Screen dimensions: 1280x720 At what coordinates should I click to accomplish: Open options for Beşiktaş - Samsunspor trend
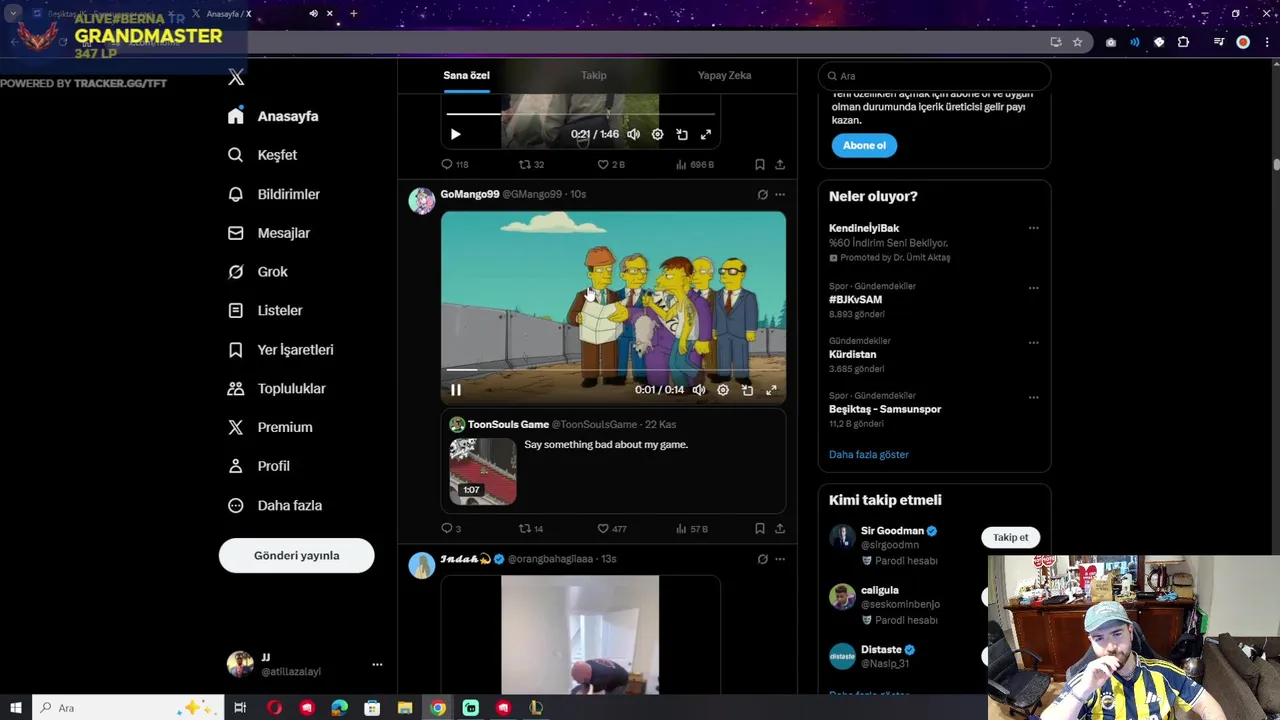tap(1033, 397)
